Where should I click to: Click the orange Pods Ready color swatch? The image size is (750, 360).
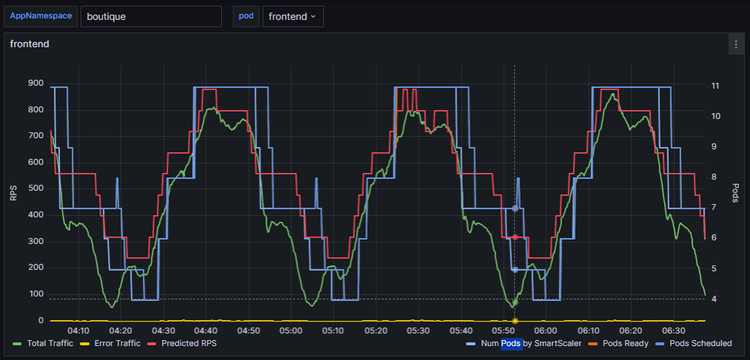[x=593, y=344]
